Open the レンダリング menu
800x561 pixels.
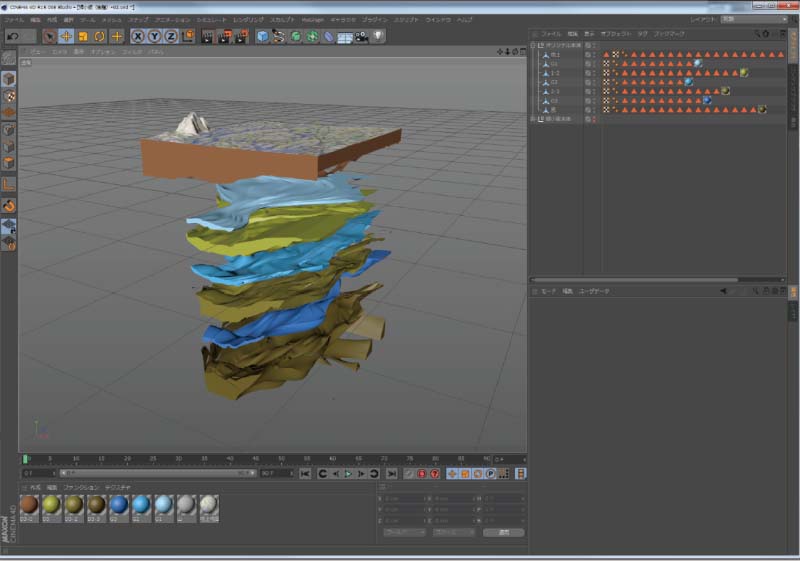click(x=248, y=20)
